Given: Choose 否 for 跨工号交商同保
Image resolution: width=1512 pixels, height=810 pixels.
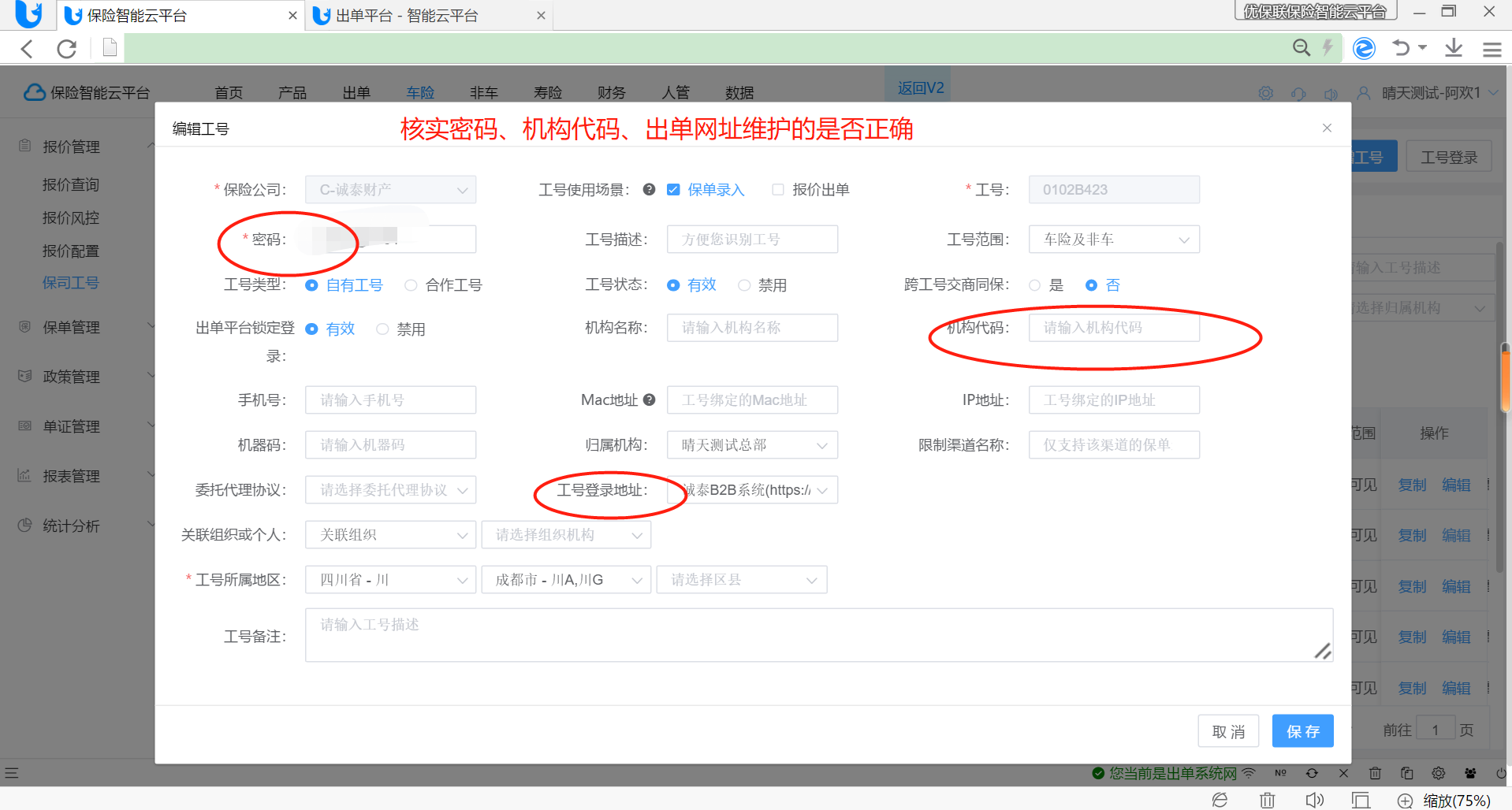Looking at the screenshot, I should click(1091, 285).
